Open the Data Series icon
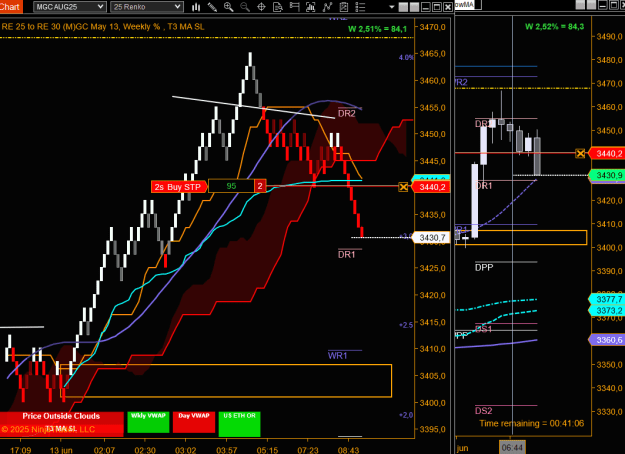This screenshot has height=454, width=625. [x=311, y=7]
